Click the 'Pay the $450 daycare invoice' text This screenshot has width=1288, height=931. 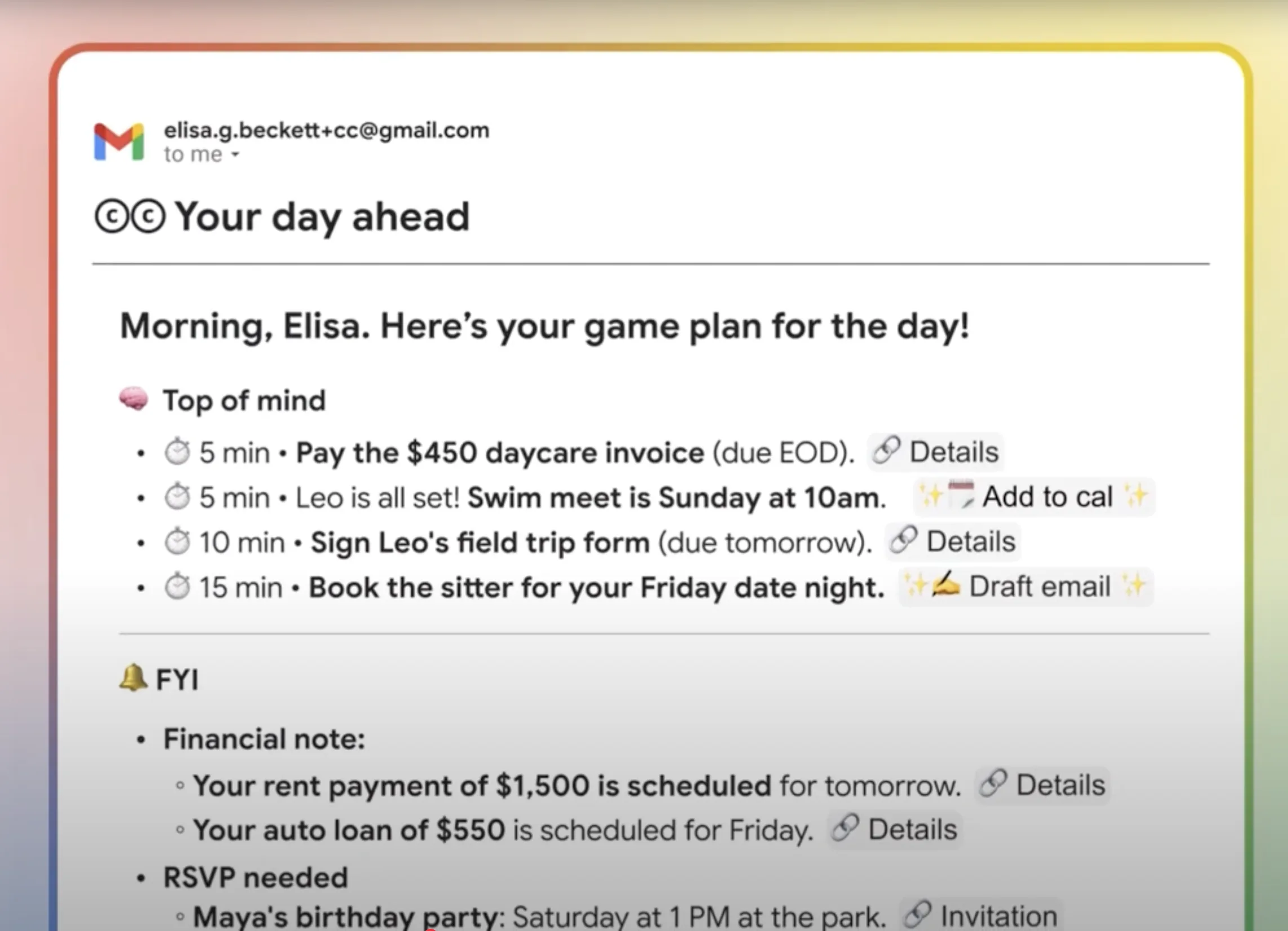[500, 453]
